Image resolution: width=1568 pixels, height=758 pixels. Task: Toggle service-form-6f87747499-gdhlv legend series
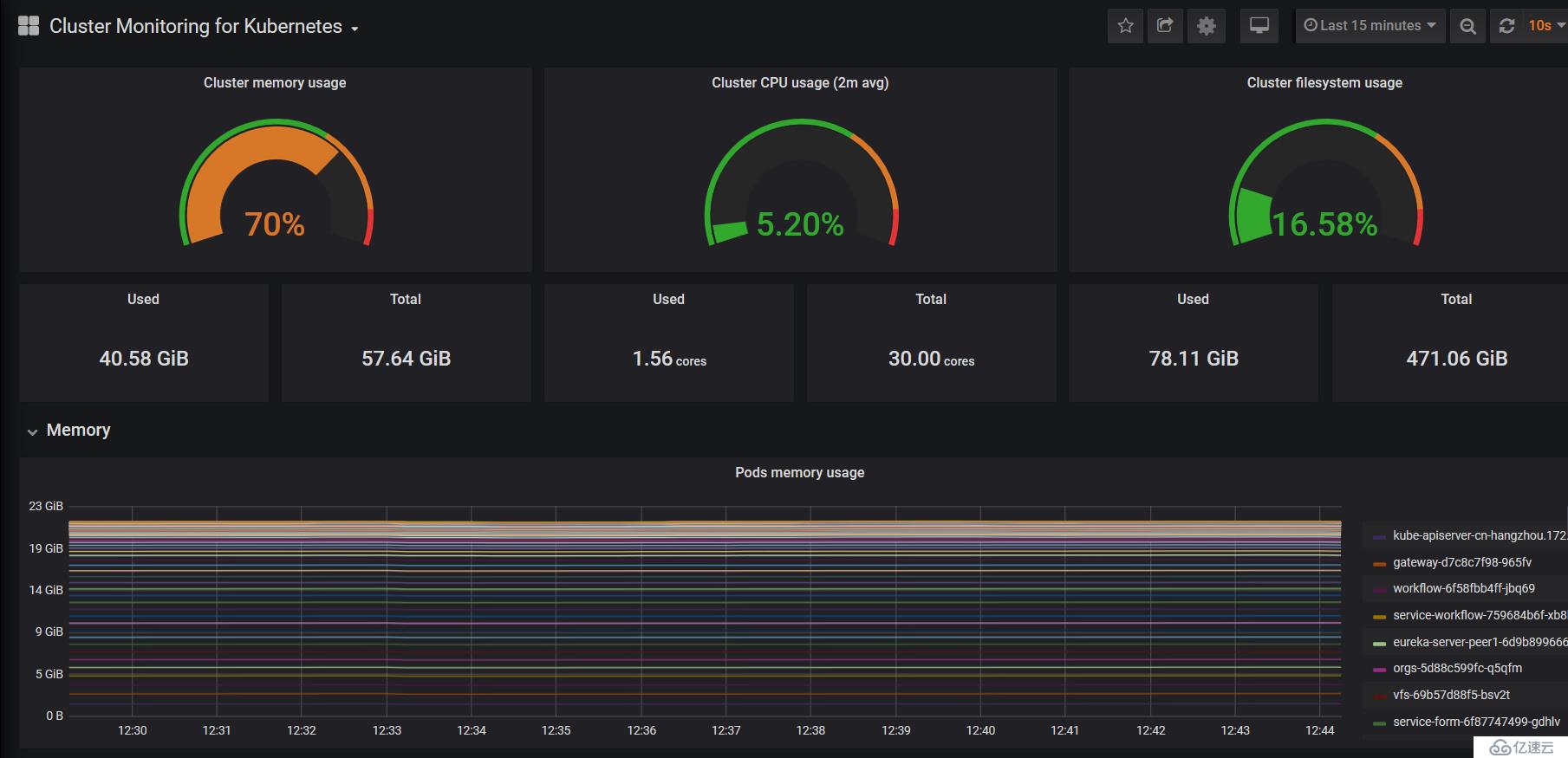click(1476, 722)
